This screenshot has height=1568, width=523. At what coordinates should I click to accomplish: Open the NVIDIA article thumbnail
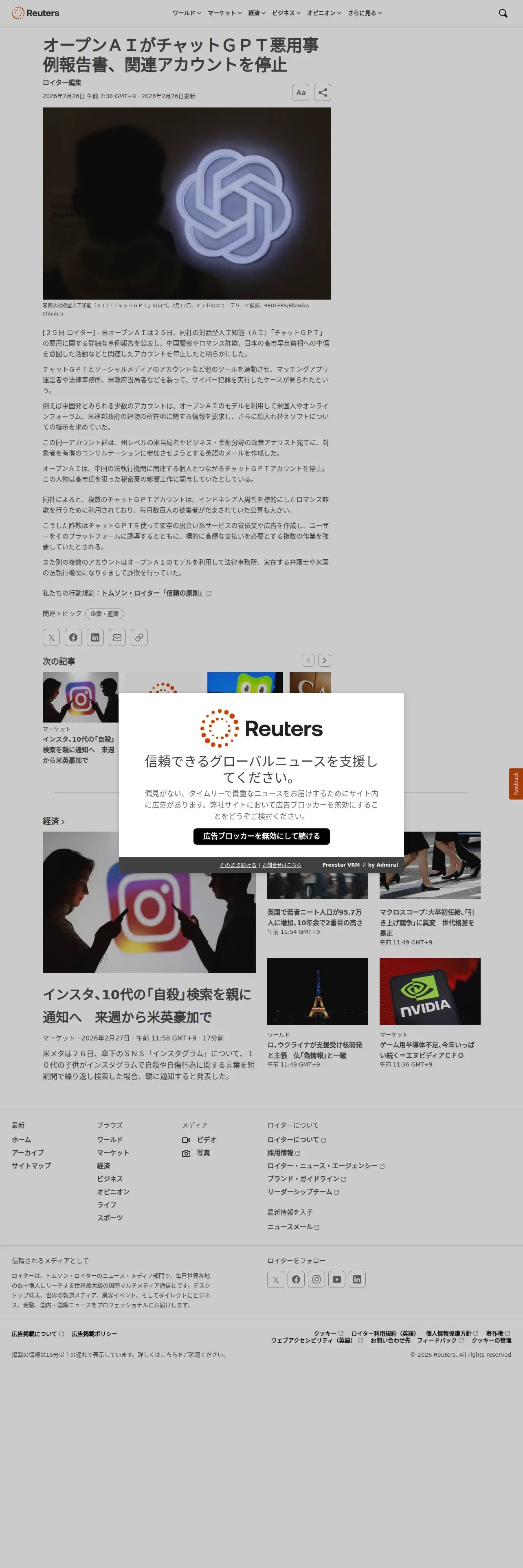[430, 991]
